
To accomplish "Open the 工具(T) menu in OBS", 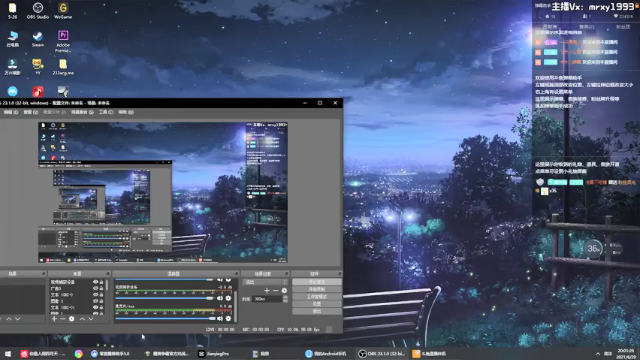I will tap(106, 112).
